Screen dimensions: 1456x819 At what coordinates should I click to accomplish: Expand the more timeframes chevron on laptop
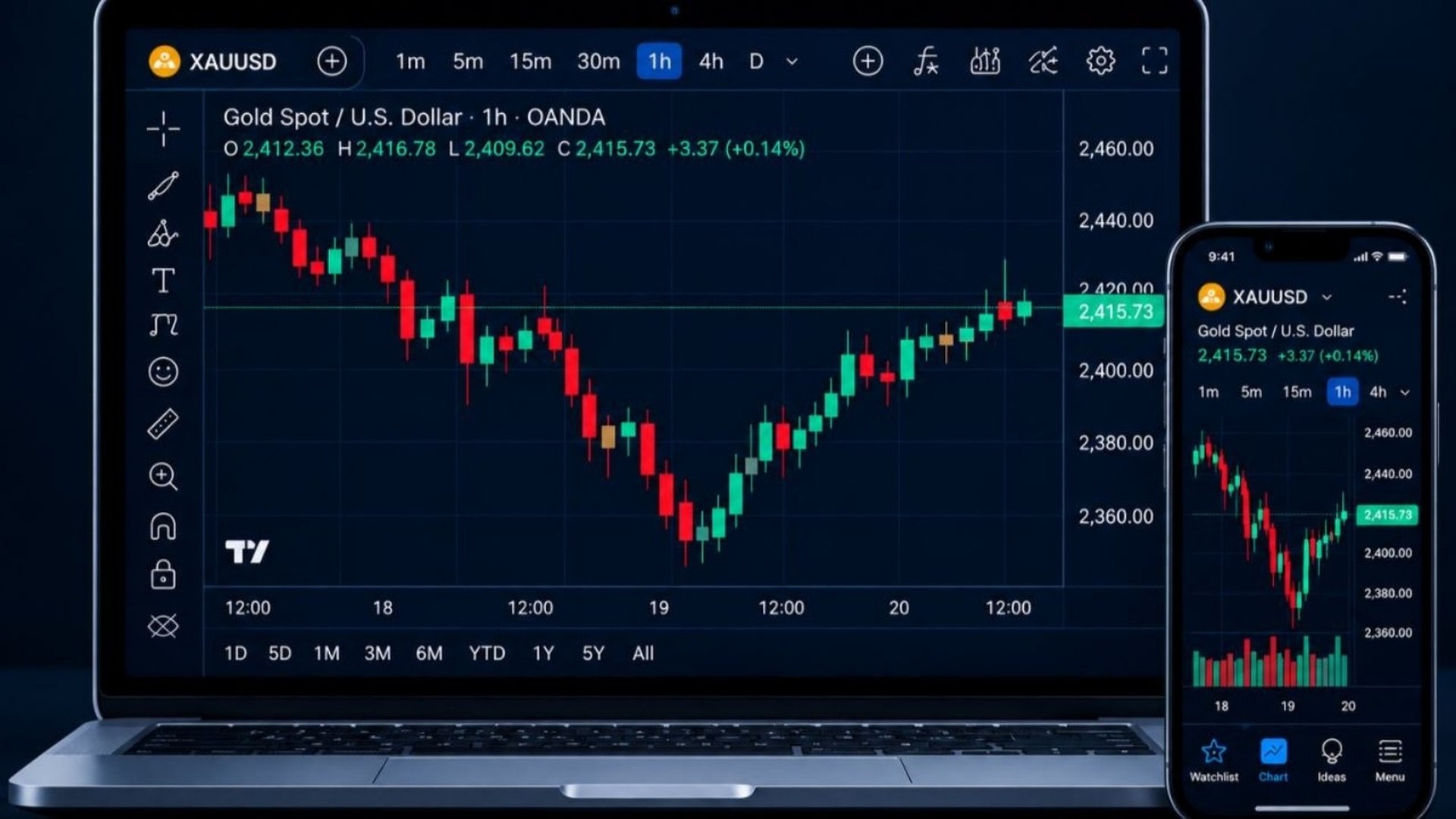792,61
